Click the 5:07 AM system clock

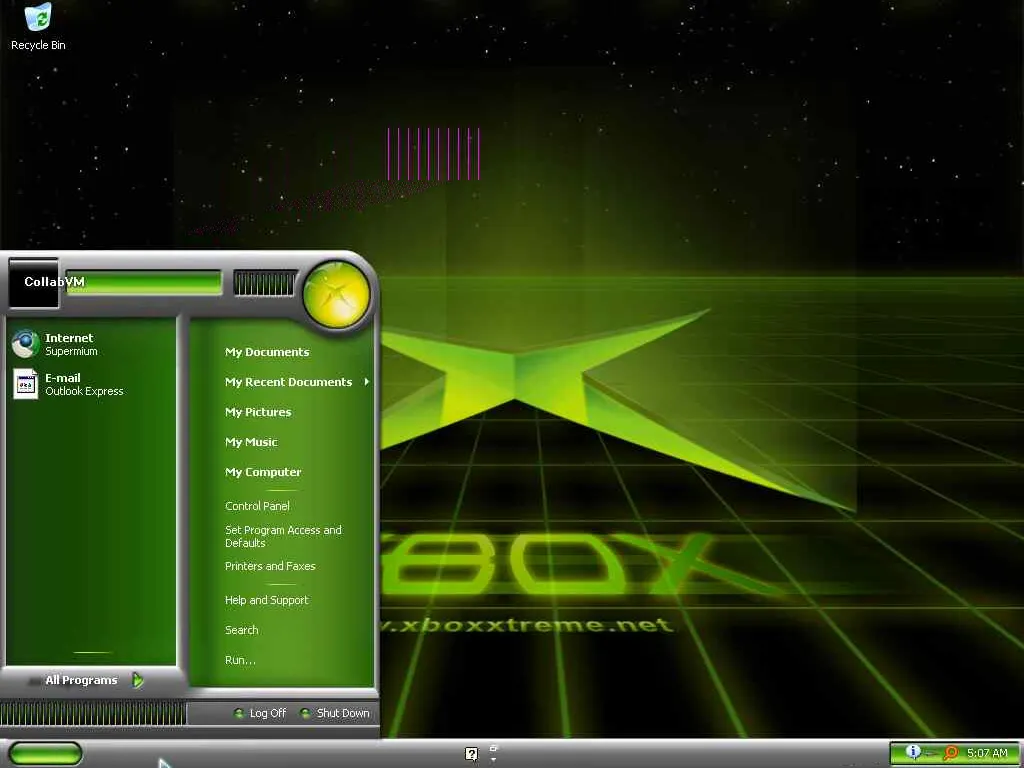coord(987,753)
